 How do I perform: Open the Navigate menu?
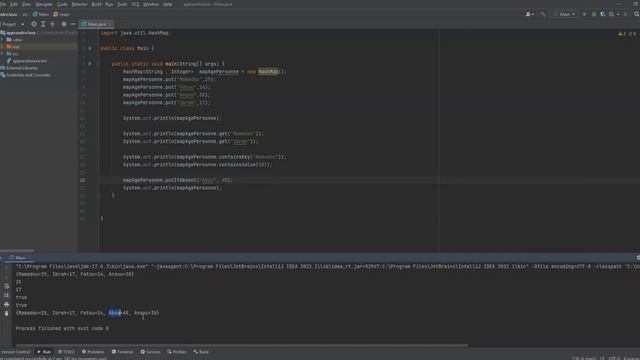coord(44,4)
